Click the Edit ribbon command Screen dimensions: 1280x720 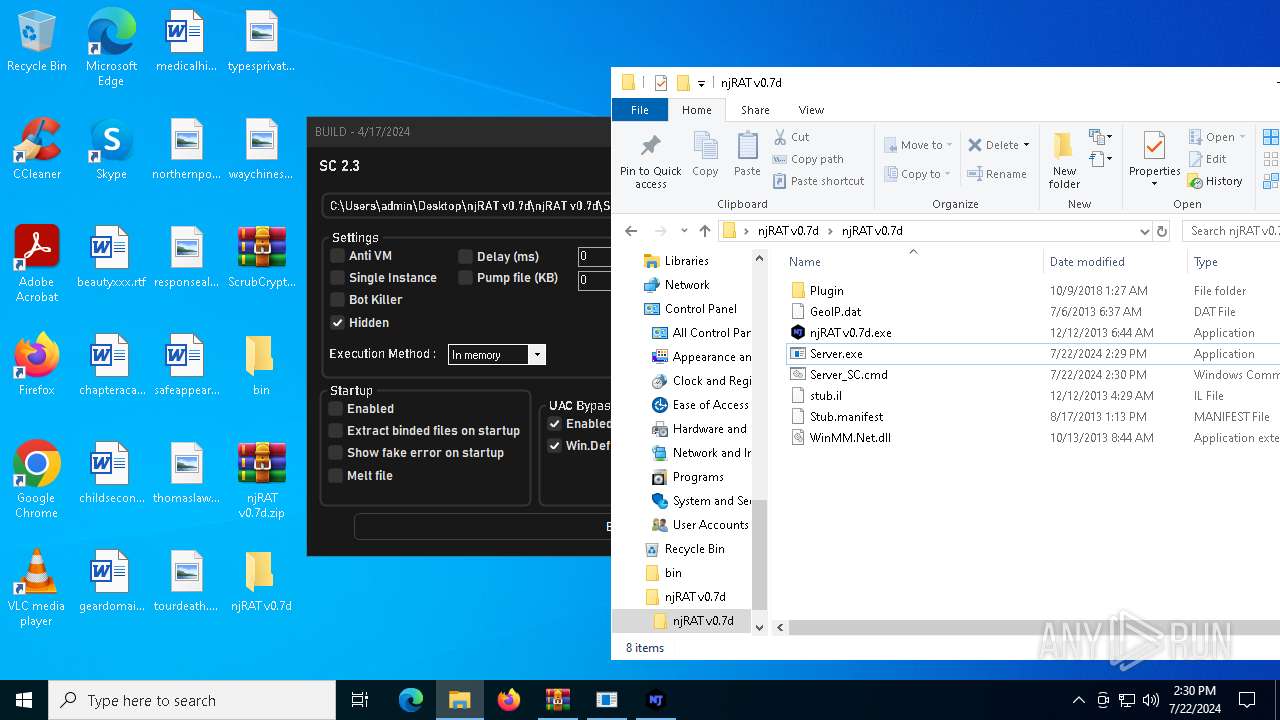1207,159
